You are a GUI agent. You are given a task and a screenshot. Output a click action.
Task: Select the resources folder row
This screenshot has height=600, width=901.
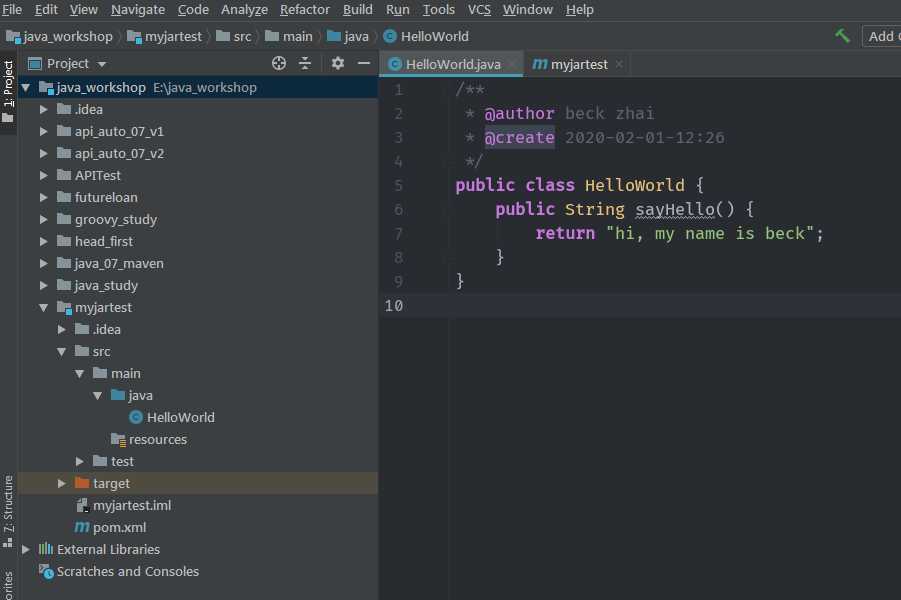(198, 439)
